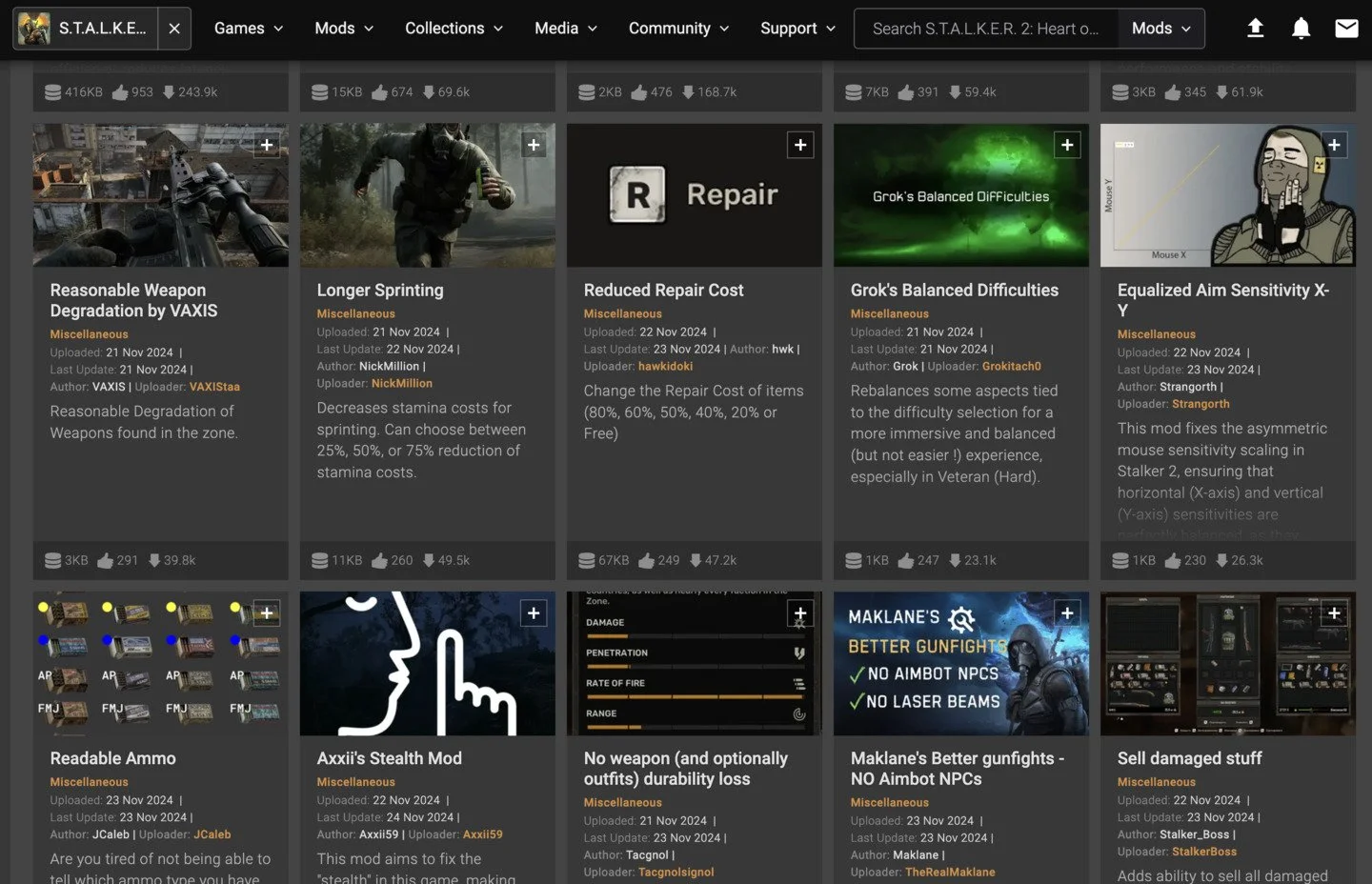Open Grok's Balanced Difficulties mod title
This screenshot has height=884, width=1372.
click(954, 290)
